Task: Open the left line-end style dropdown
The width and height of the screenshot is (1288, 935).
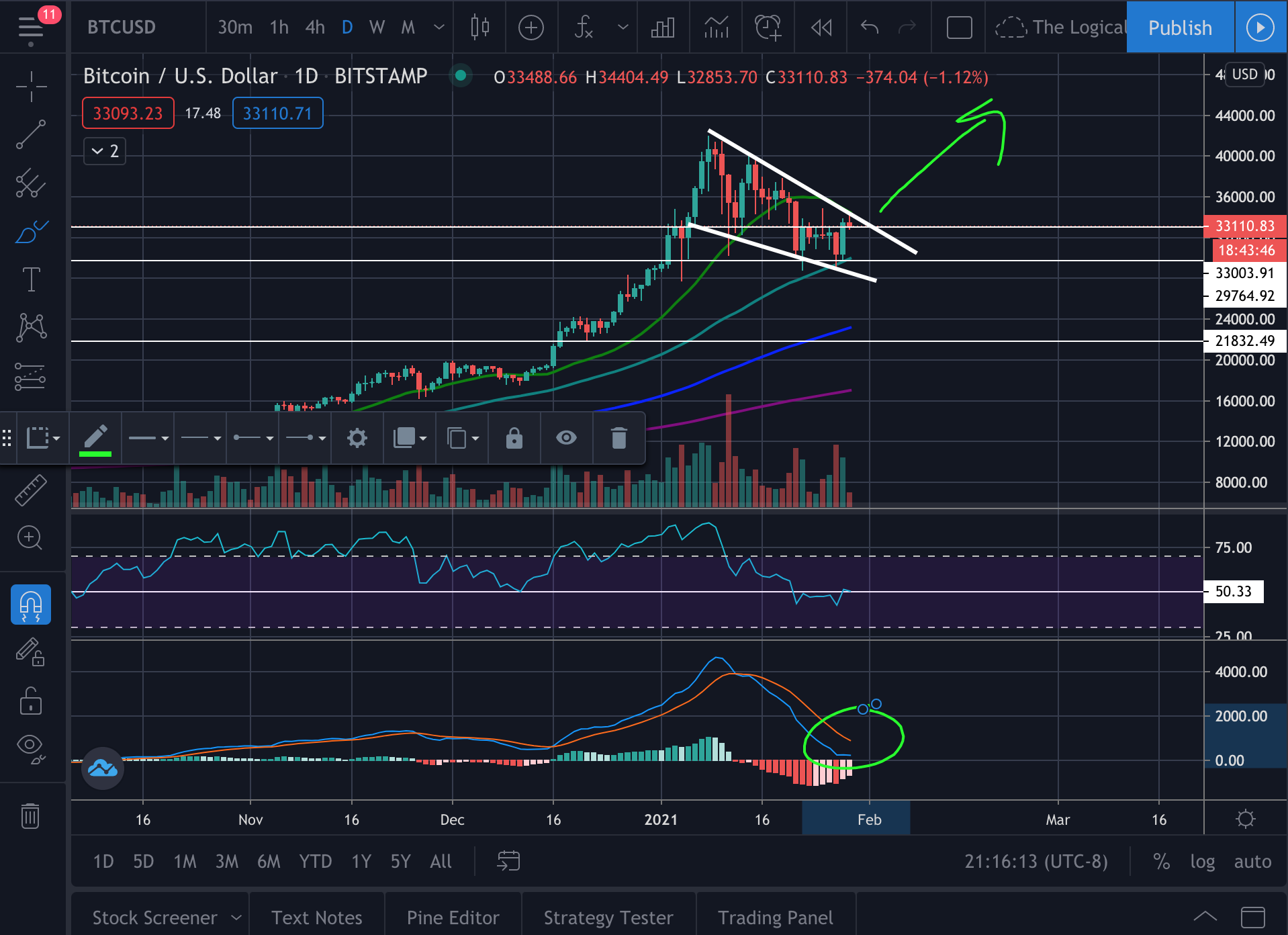Action: tap(253, 438)
